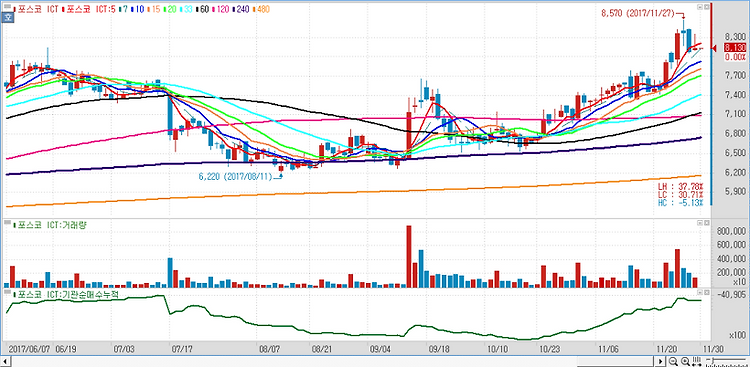Click the 7,400 price axis label
The image size is (750, 367).
pos(735,95)
